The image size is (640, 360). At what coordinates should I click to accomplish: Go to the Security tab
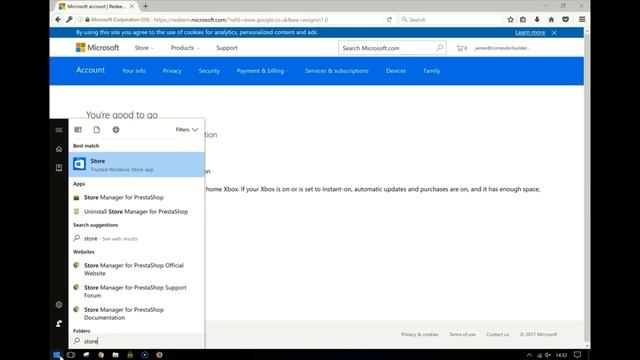click(209, 71)
